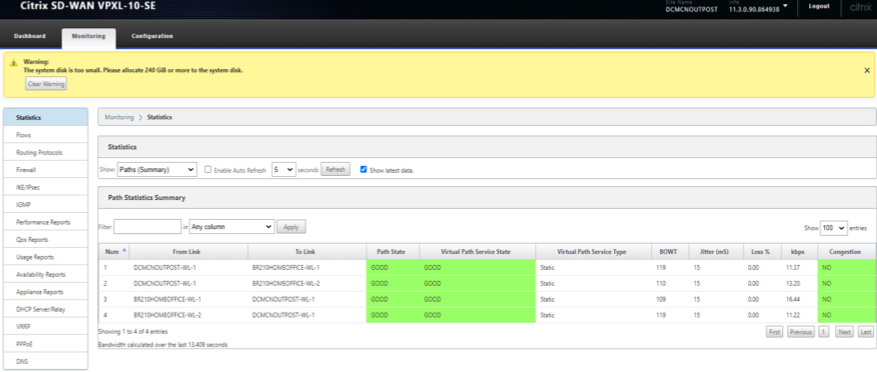This screenshot has width=877, height=372.
Task: Click the Clear Warning button
Action: click(x=46, y=84)
